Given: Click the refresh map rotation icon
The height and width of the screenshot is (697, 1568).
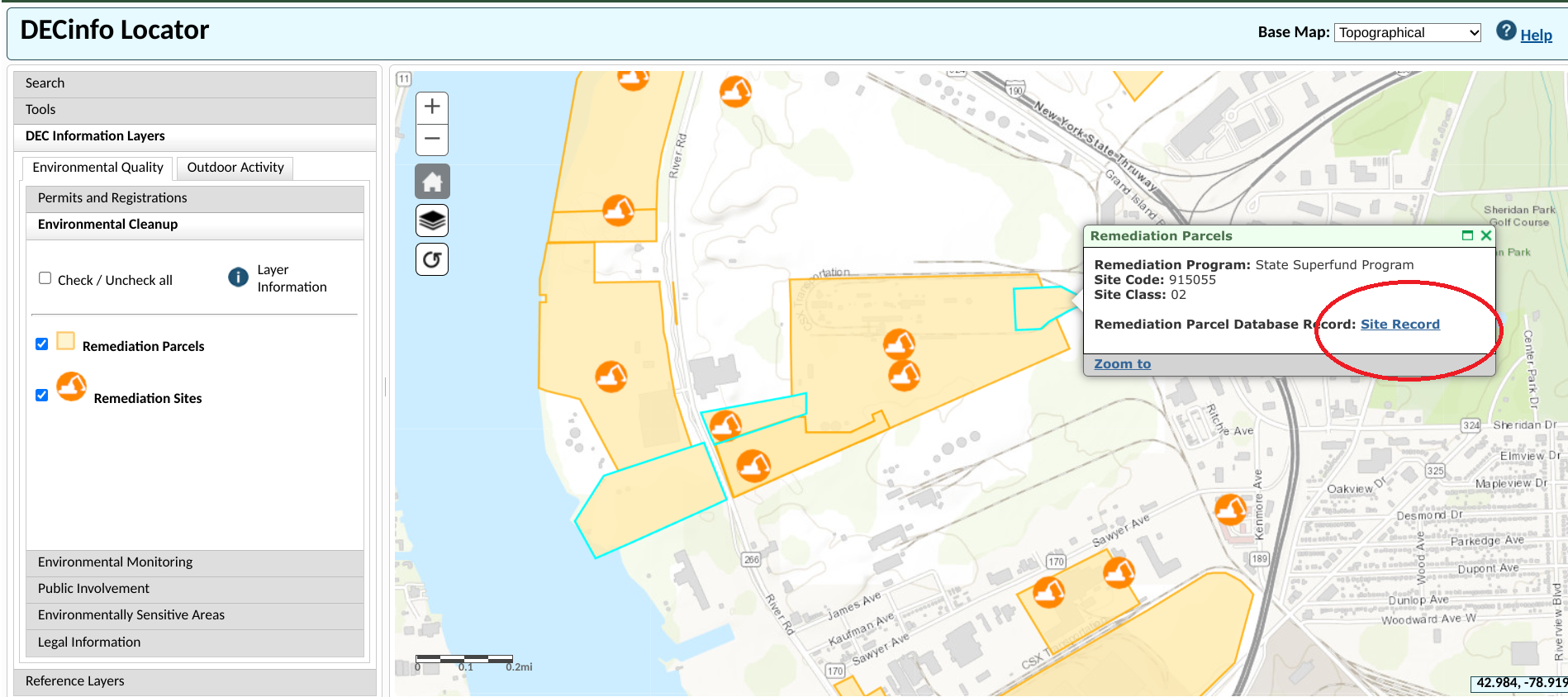Looking at the screenshot, I should [432, 259].
